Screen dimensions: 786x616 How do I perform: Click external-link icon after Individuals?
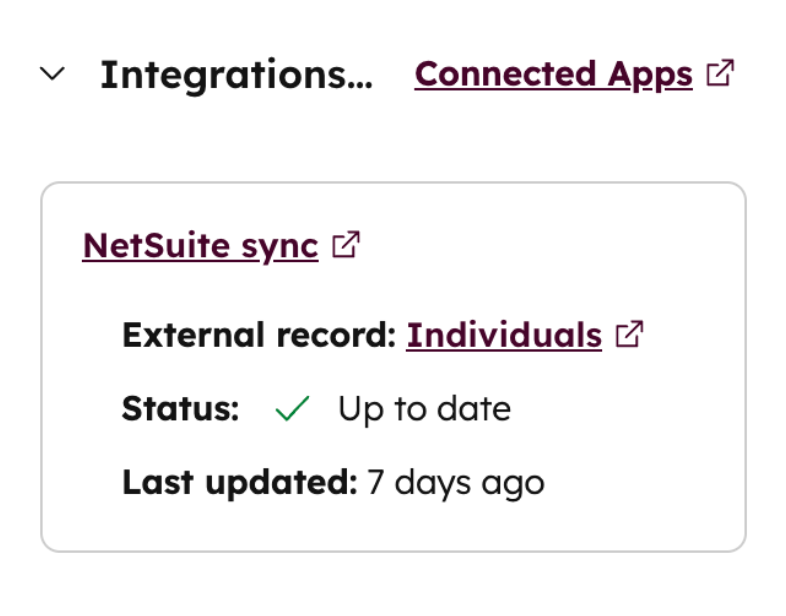click(630, 335)
